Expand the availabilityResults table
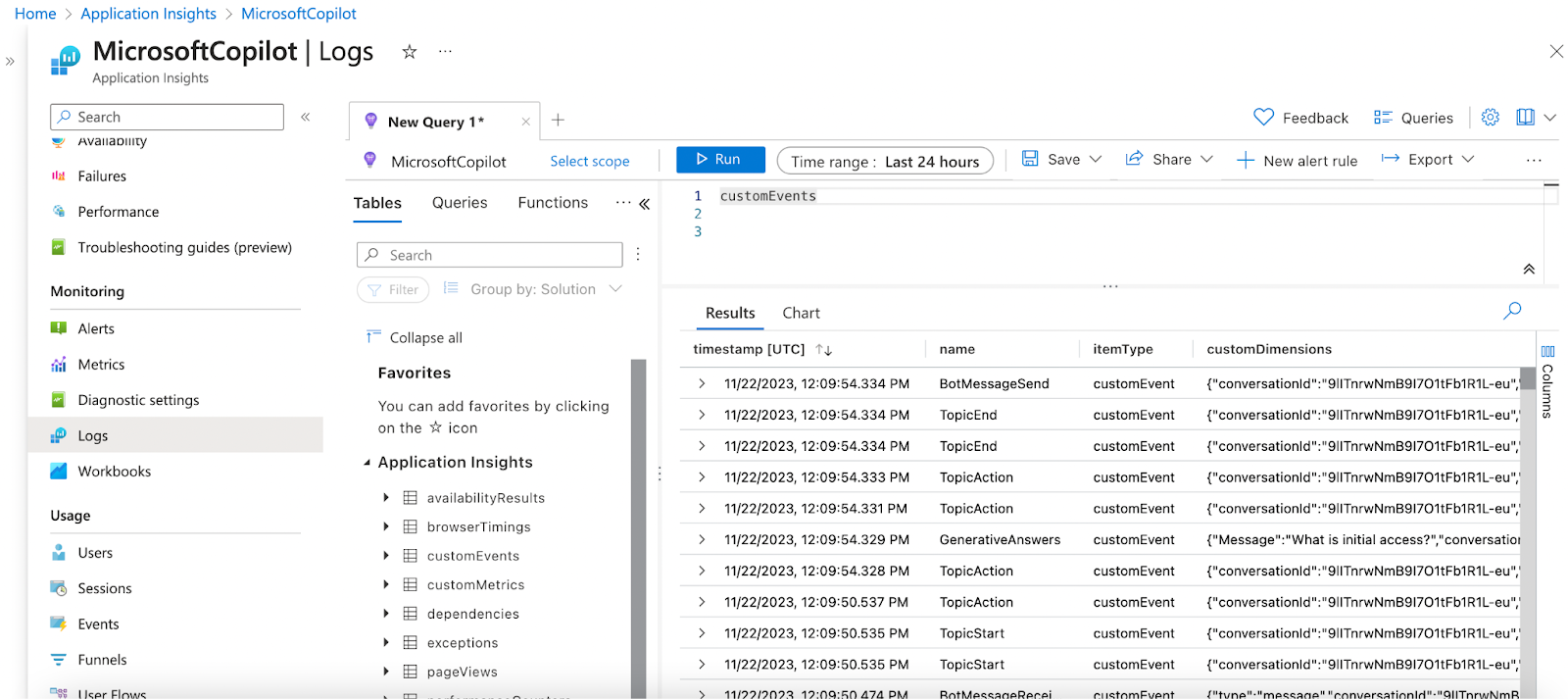 pyautogui.click(x=386, y=498)
